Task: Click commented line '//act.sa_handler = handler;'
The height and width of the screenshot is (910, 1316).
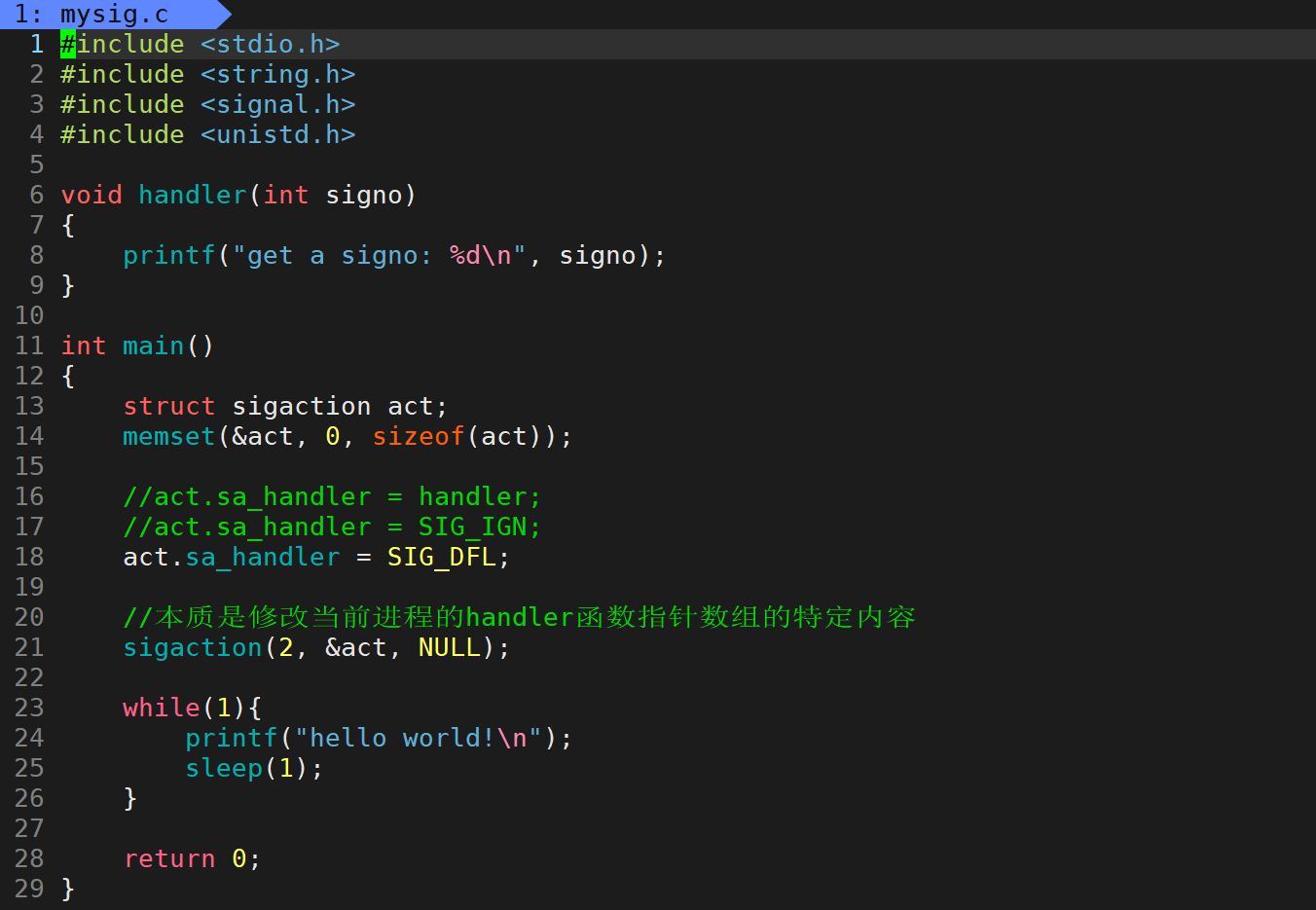Action: 333,497
